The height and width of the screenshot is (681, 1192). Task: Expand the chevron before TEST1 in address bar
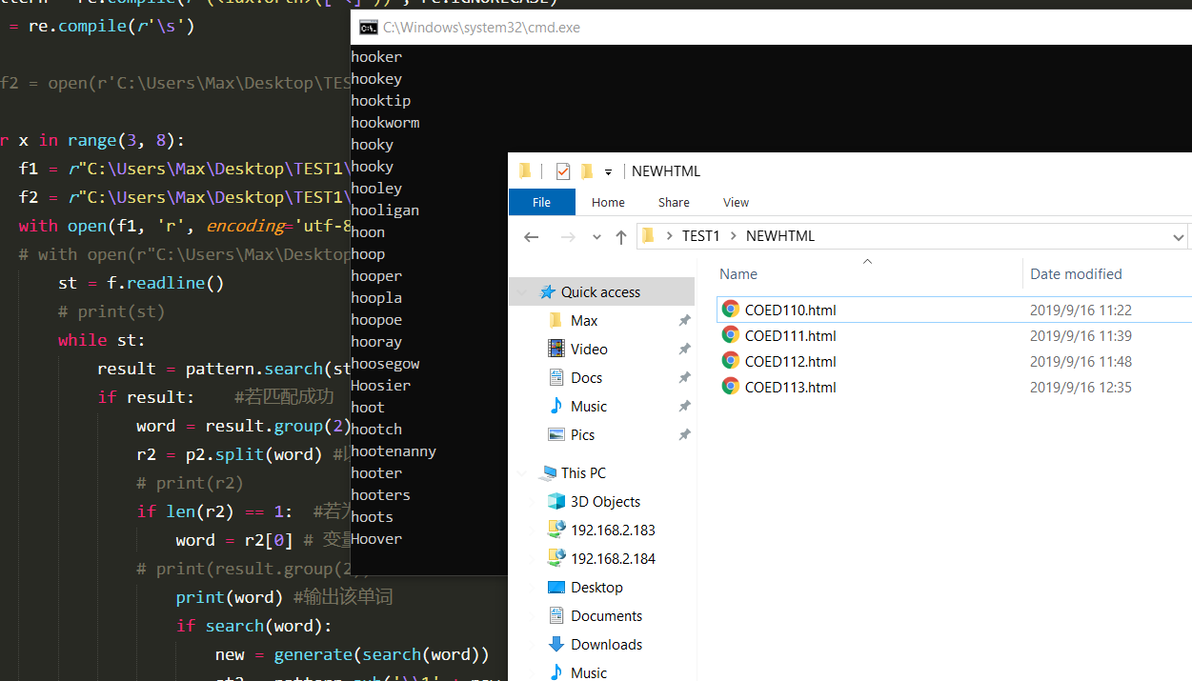click(x=669, y=236)
